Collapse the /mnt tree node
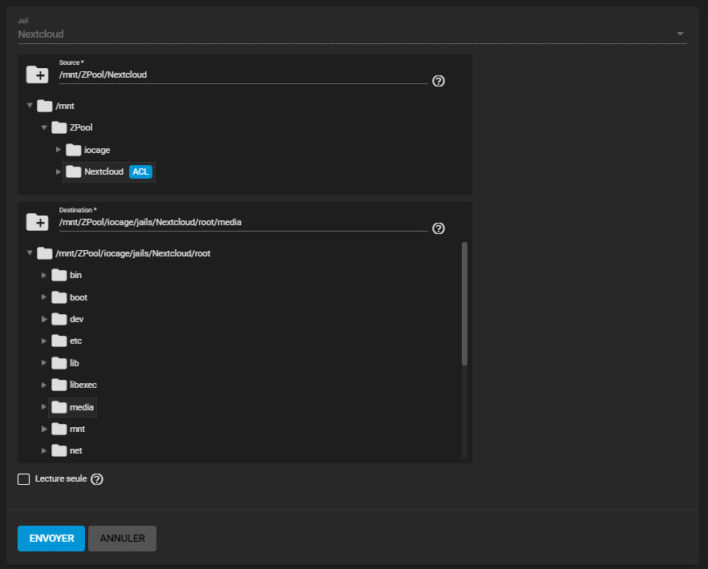The image size is (708, 569). pos(30,106)
